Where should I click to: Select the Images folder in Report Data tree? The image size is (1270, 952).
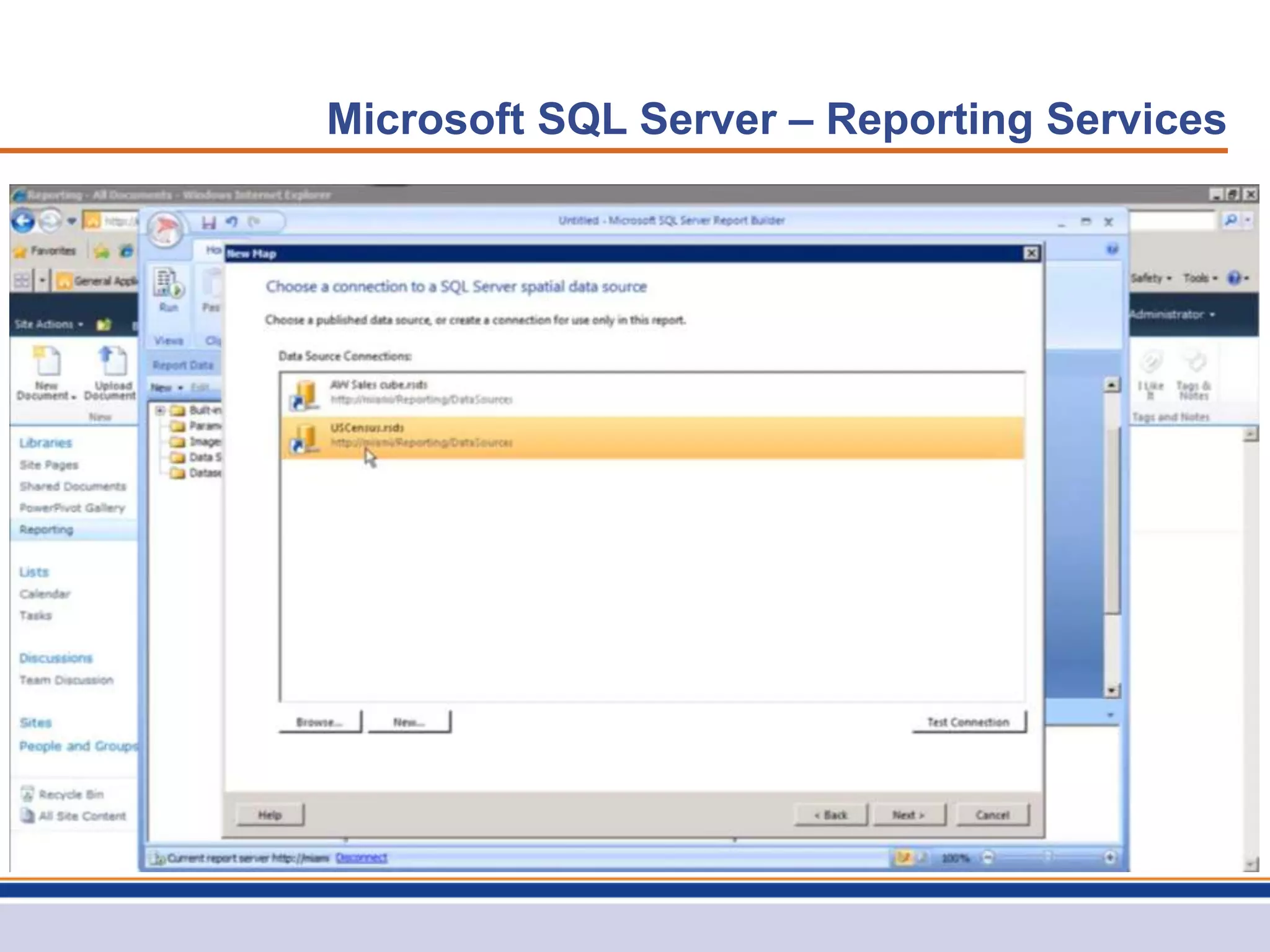[196, 442]
